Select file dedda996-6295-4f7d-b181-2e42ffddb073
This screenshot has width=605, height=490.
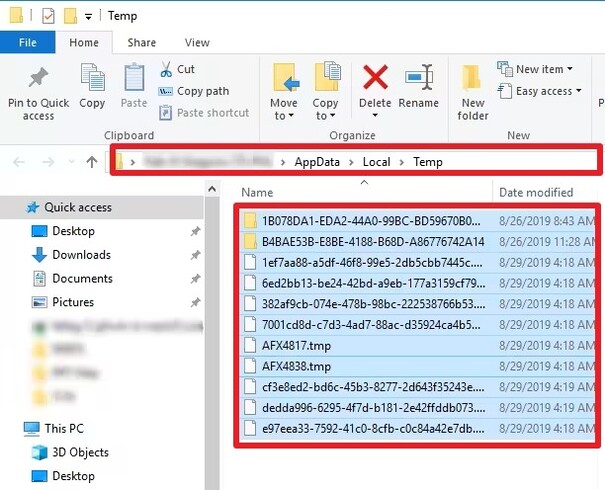point(417,407)
